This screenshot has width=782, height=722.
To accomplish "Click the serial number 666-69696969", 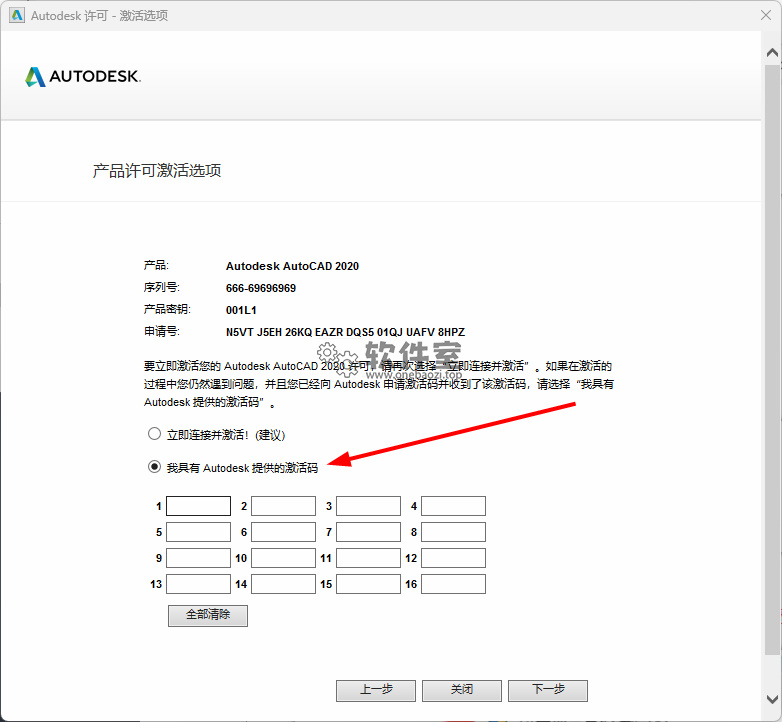I will click(x=261, y=288).
